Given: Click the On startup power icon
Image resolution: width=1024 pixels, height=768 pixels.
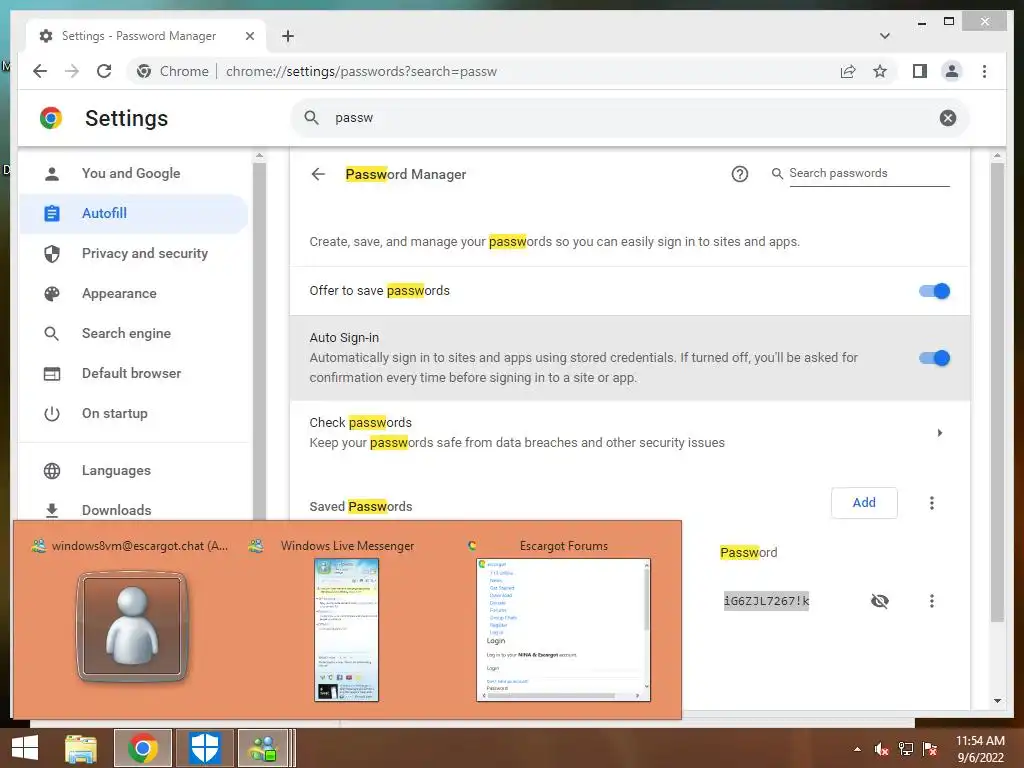Looking at the screenshot, I should click(x=52, y=413).
